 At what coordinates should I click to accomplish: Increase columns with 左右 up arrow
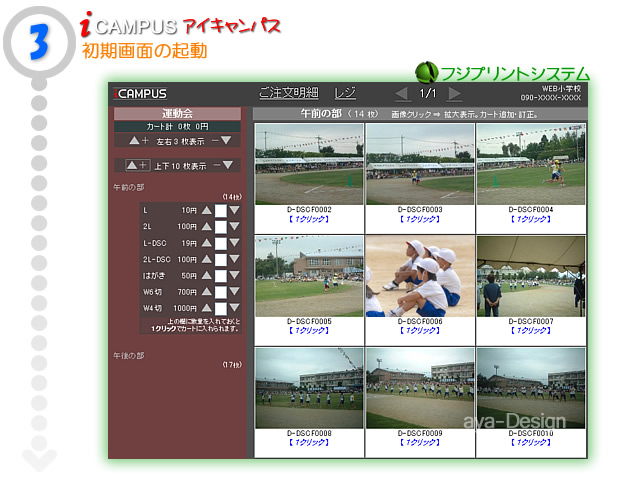pyautogui.click(x=134, y=141)
